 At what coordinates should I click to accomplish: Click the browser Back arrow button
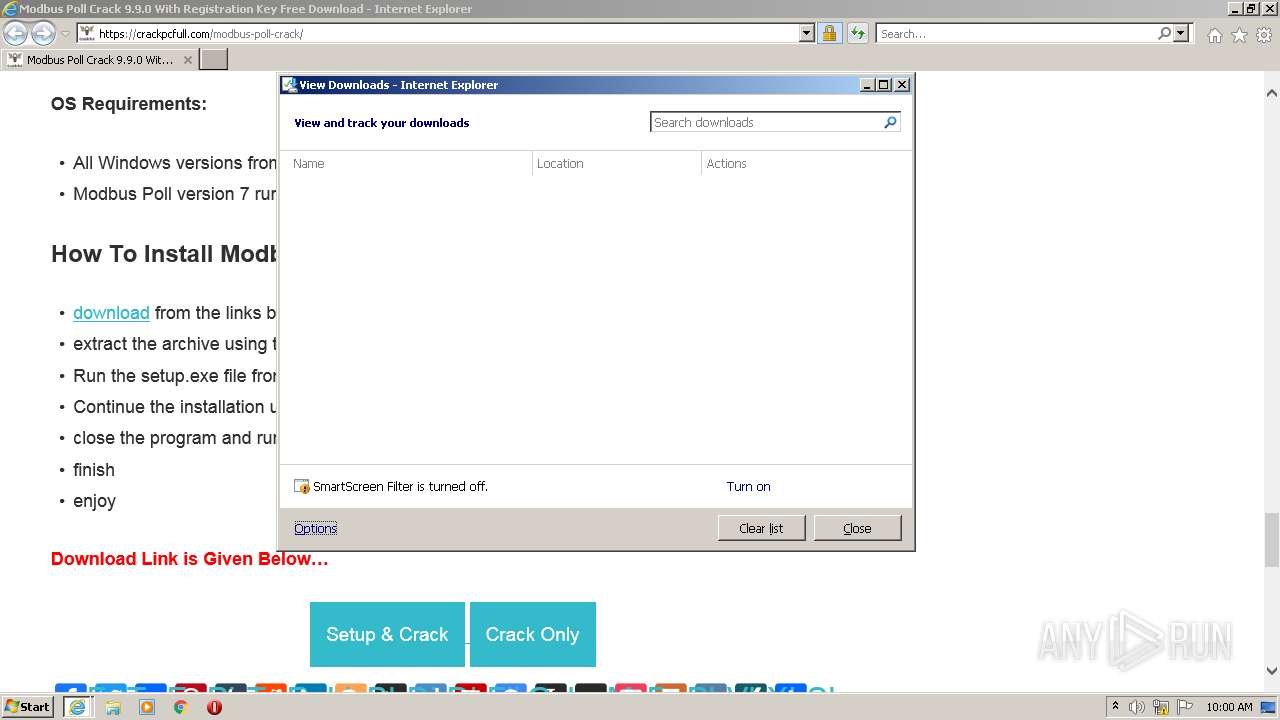pyautogui.click(x=15, y=33)
